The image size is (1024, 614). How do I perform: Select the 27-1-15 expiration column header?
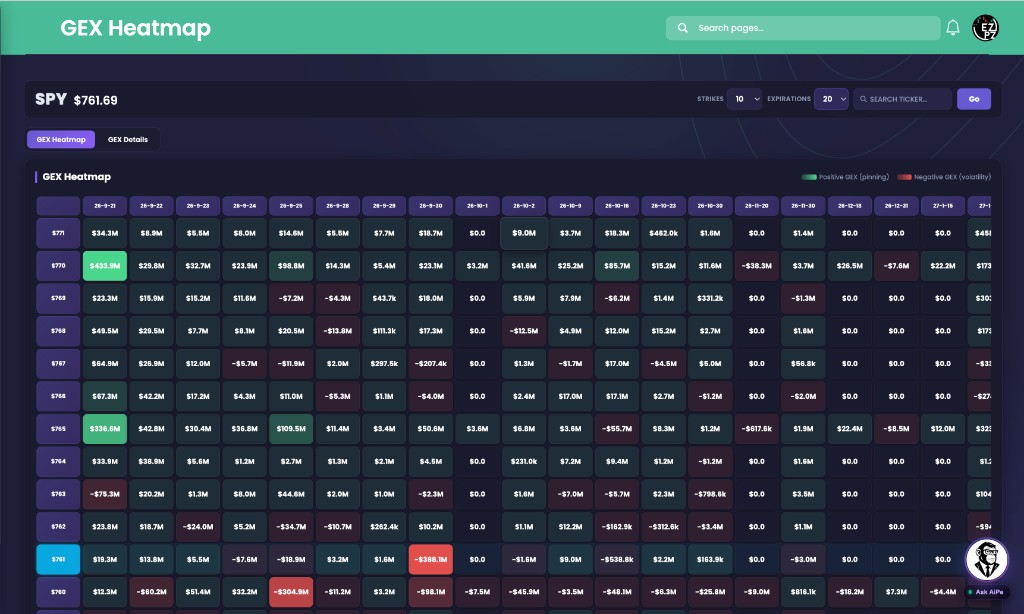click(943, 206)
